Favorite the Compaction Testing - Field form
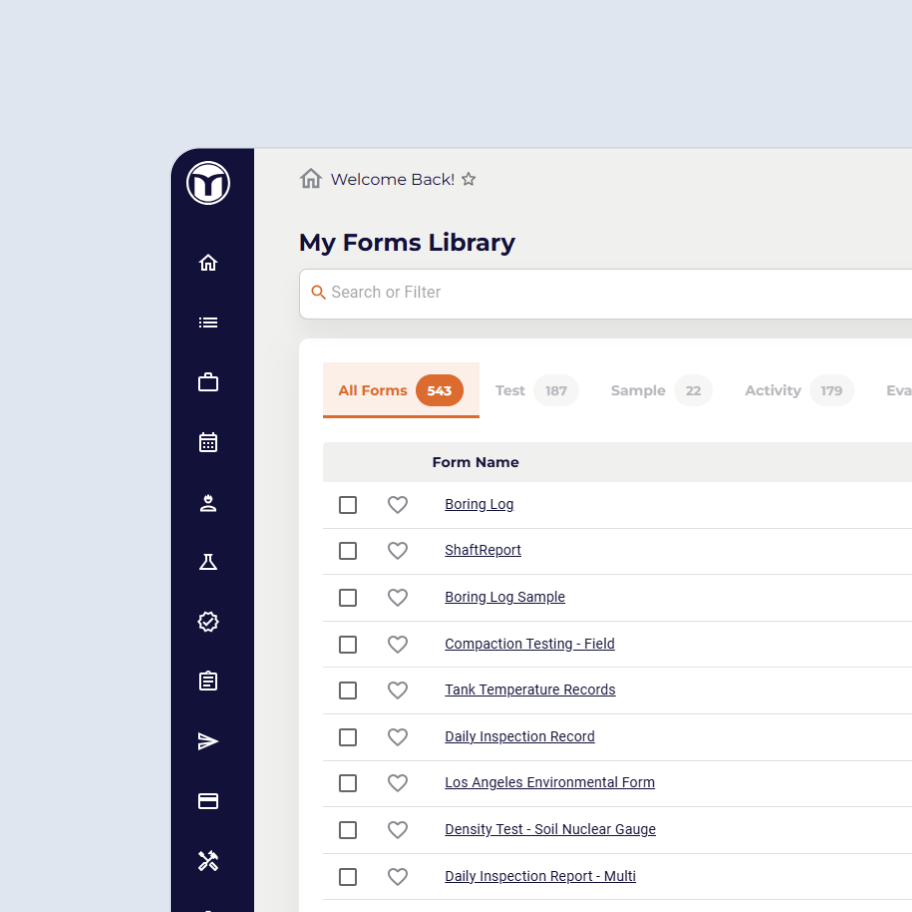 [x=398, y=644]
